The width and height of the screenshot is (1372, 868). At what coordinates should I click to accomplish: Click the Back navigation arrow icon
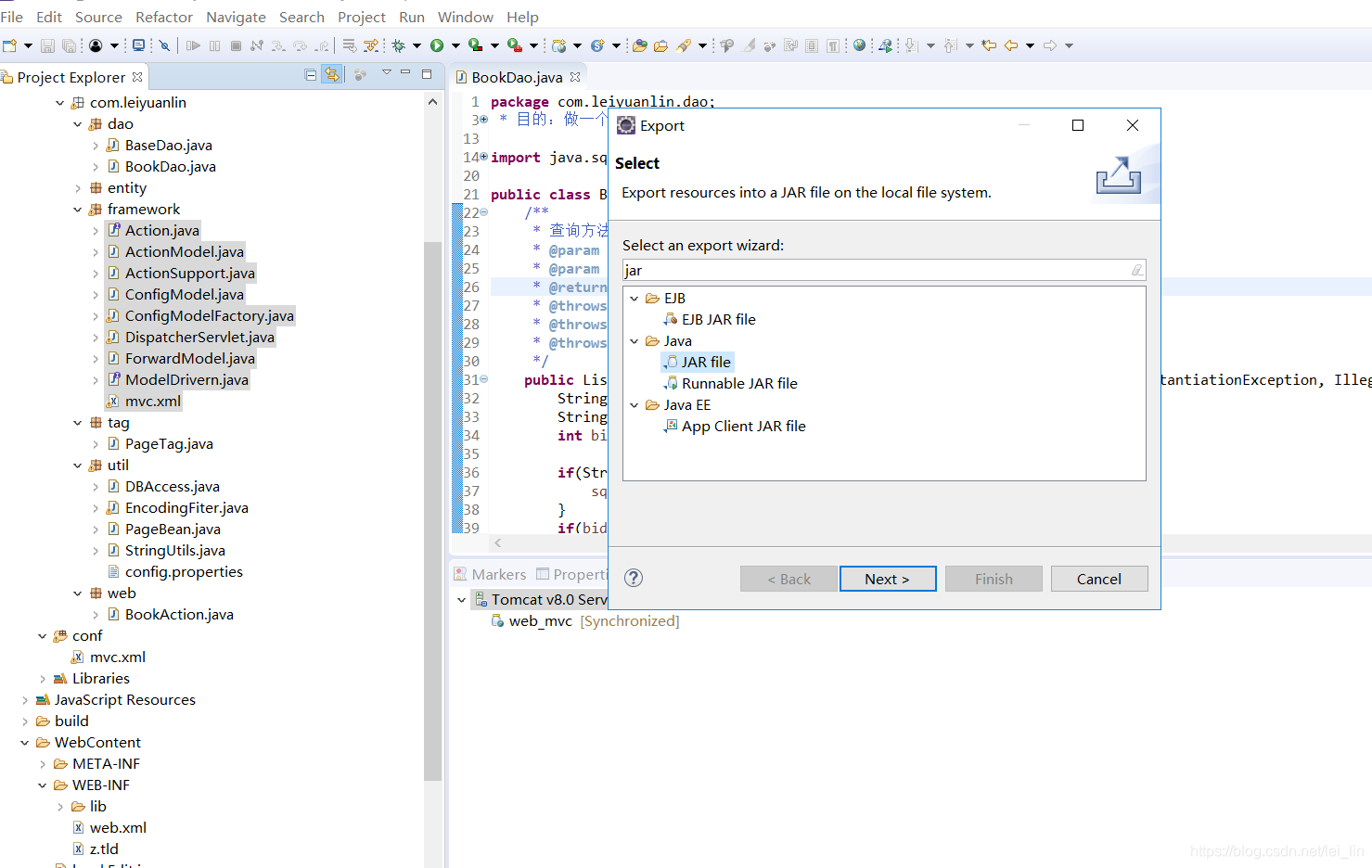click(1011, 45)
